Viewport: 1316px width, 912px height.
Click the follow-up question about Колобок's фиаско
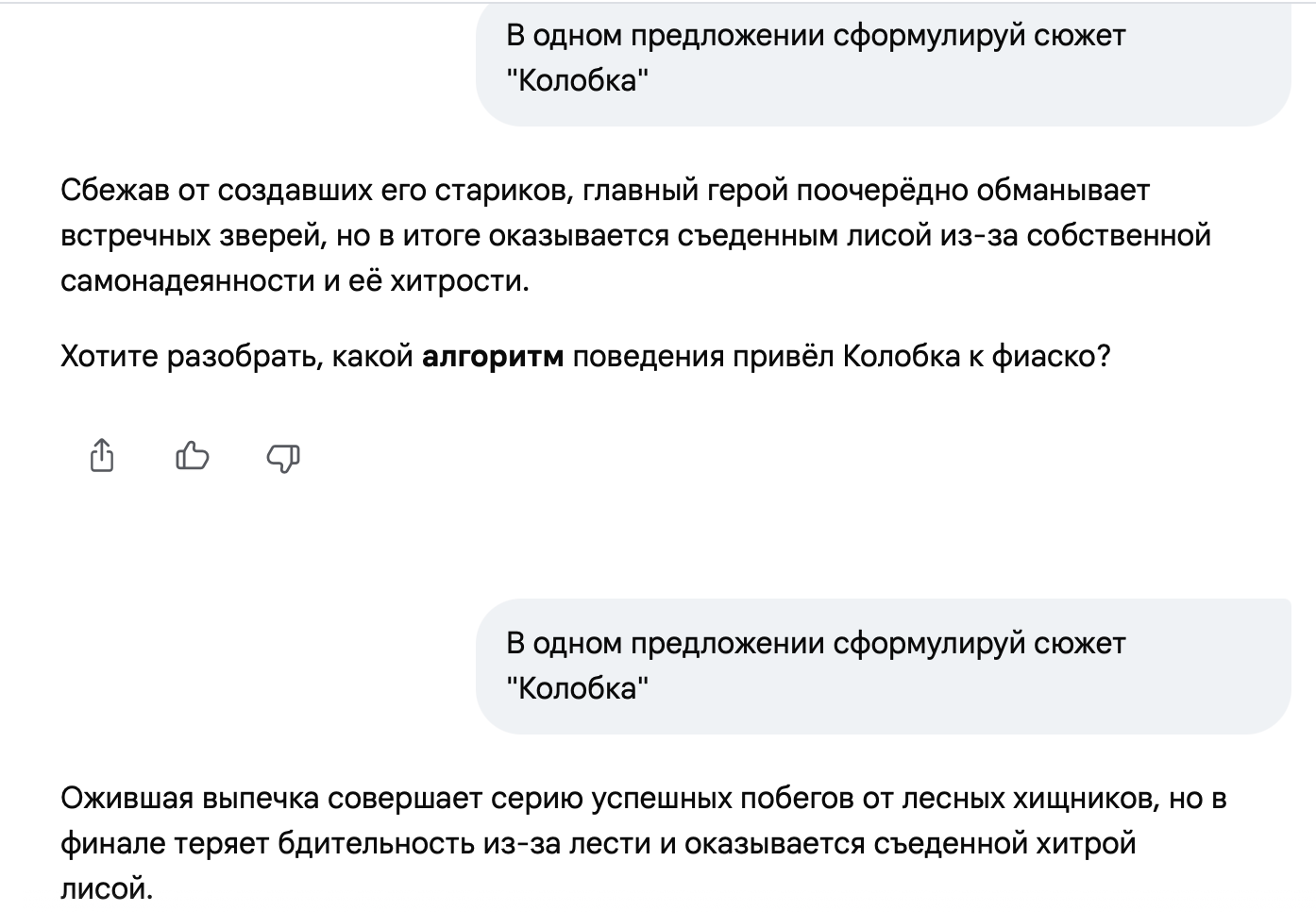[x=585, y=356]
